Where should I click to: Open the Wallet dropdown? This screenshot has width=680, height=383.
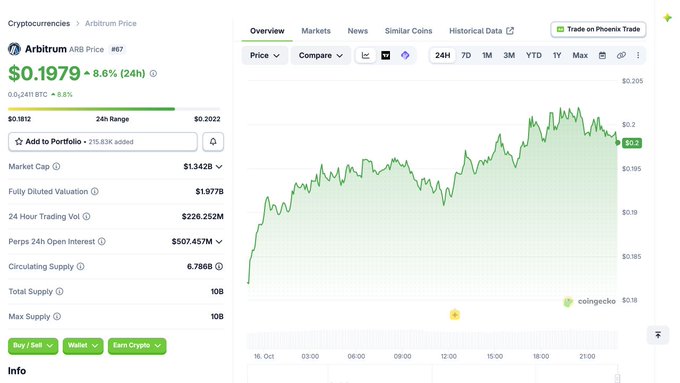(83, 346)
